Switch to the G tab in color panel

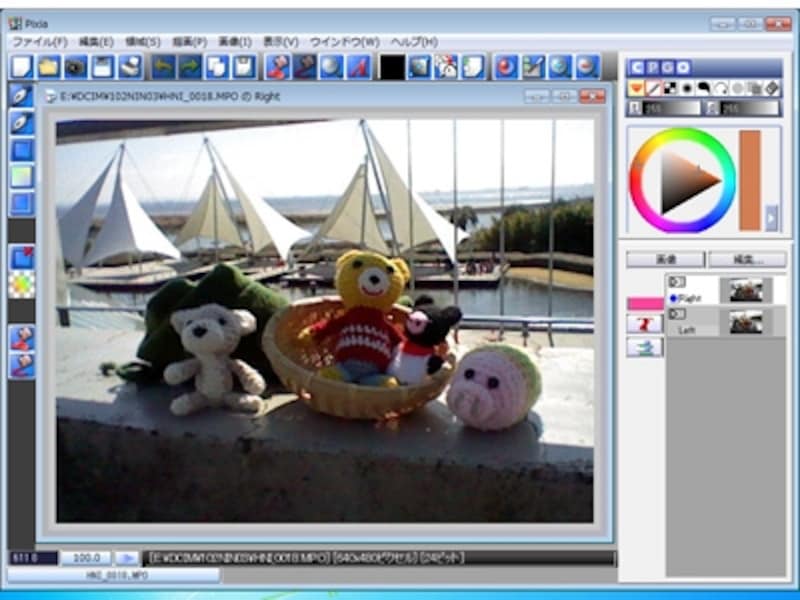(x=668, y=67)
